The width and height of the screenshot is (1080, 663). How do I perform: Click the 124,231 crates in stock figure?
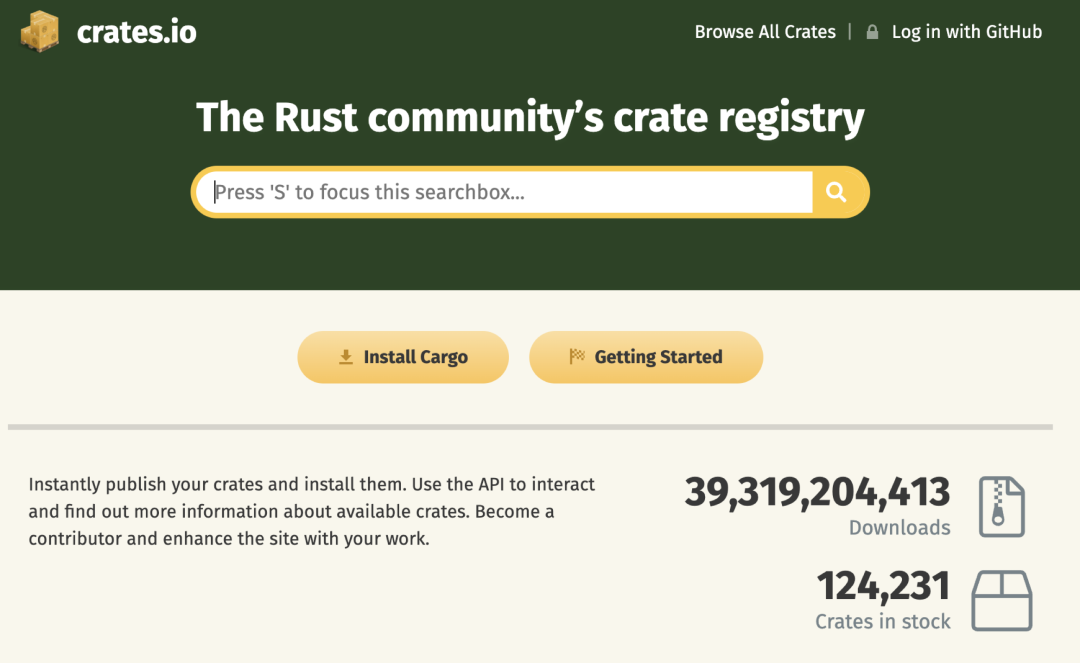point(883,586)
